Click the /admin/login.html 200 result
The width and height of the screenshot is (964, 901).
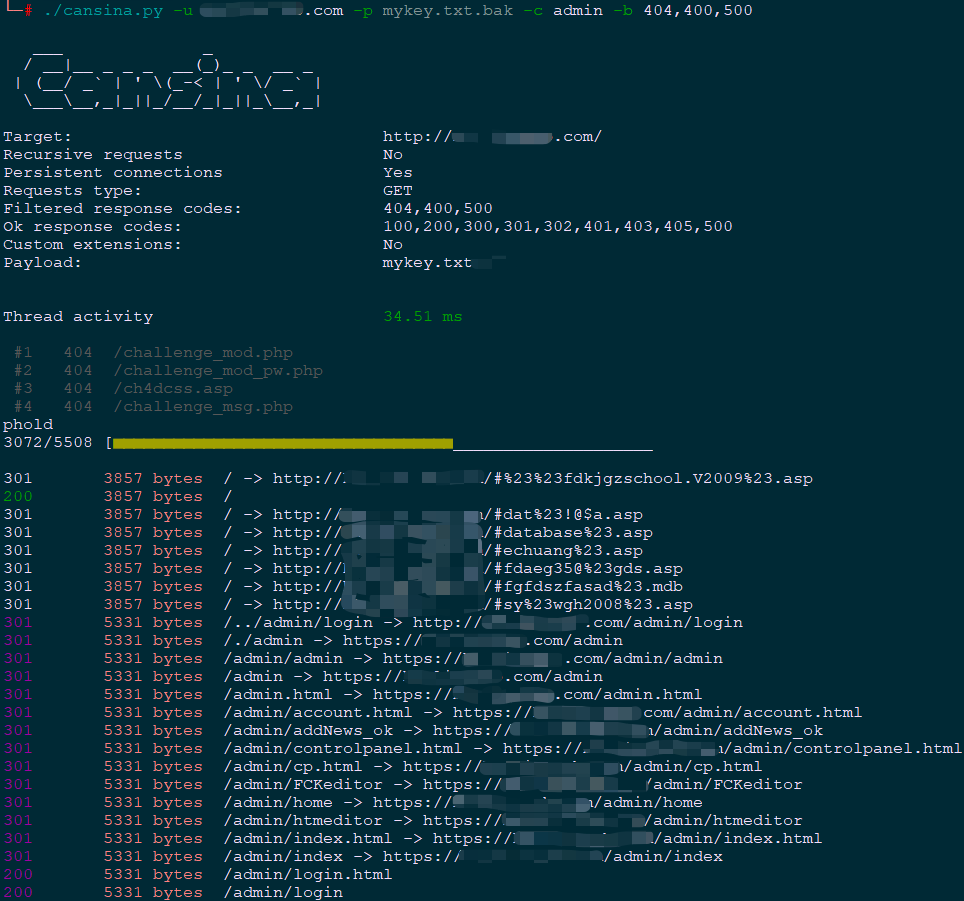[x=308, y=875]
